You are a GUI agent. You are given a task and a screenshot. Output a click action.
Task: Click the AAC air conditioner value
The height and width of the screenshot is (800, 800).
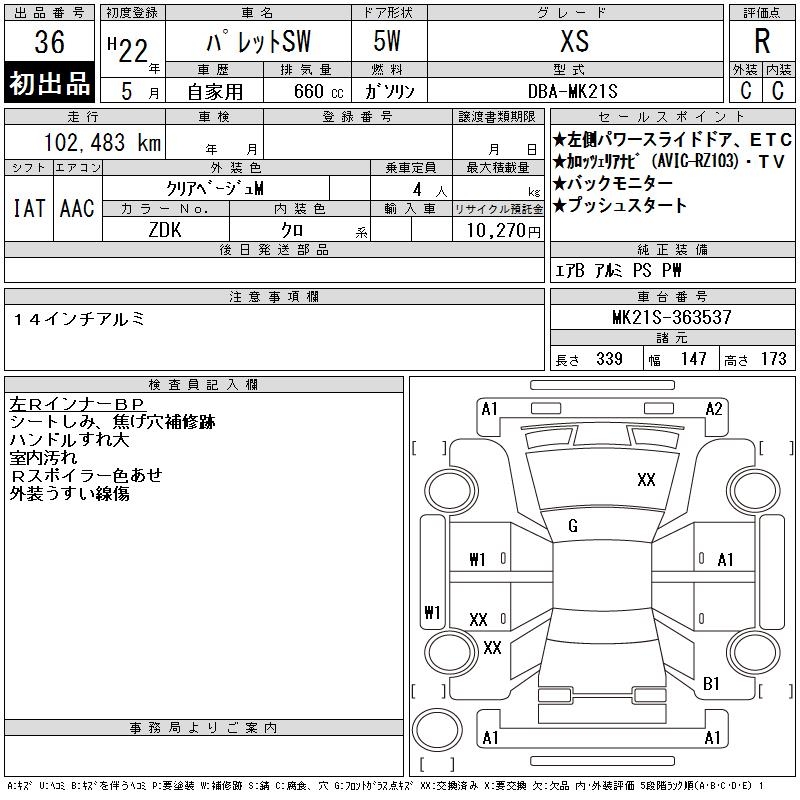pyautogui.click(x=77, y=208)
